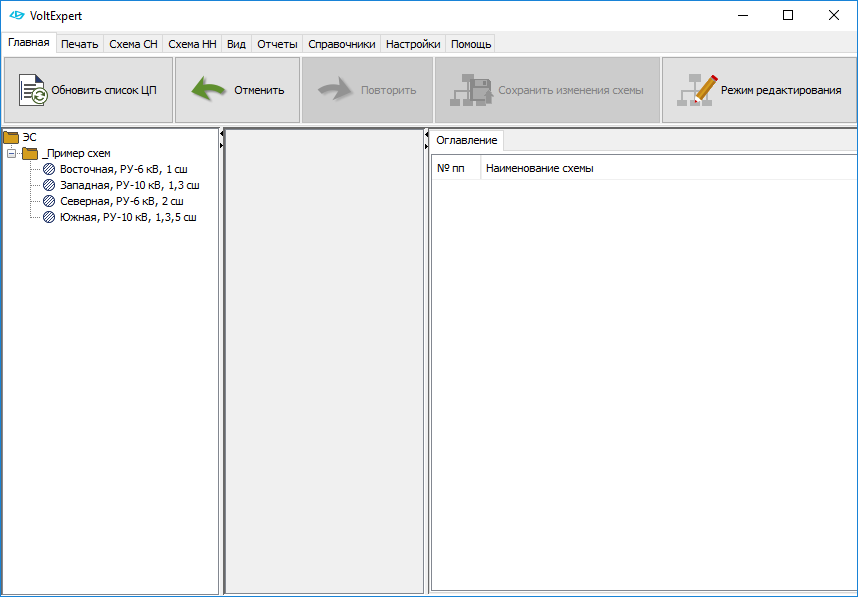Click the gray redo arrow icon
Image resolution: width=858 pixels, height=597 pixels.
pos(335,89)
